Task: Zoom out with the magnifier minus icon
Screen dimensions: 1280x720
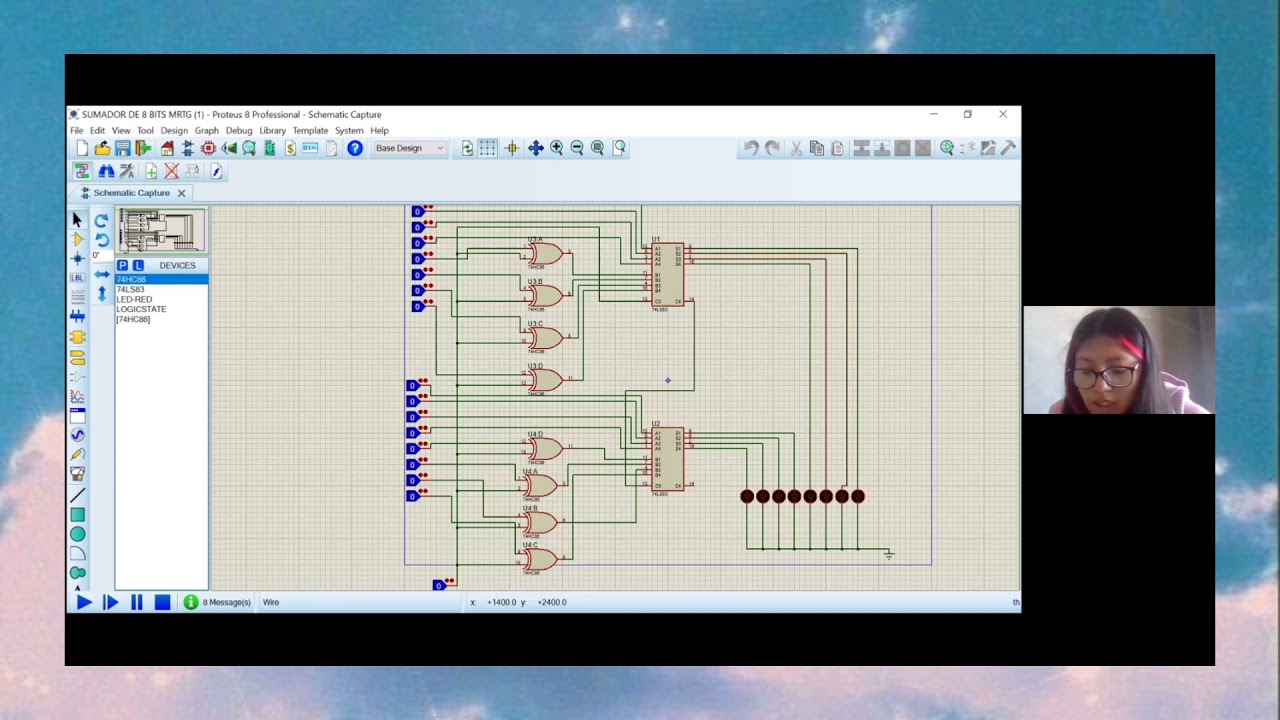Action: coord(577,148)
